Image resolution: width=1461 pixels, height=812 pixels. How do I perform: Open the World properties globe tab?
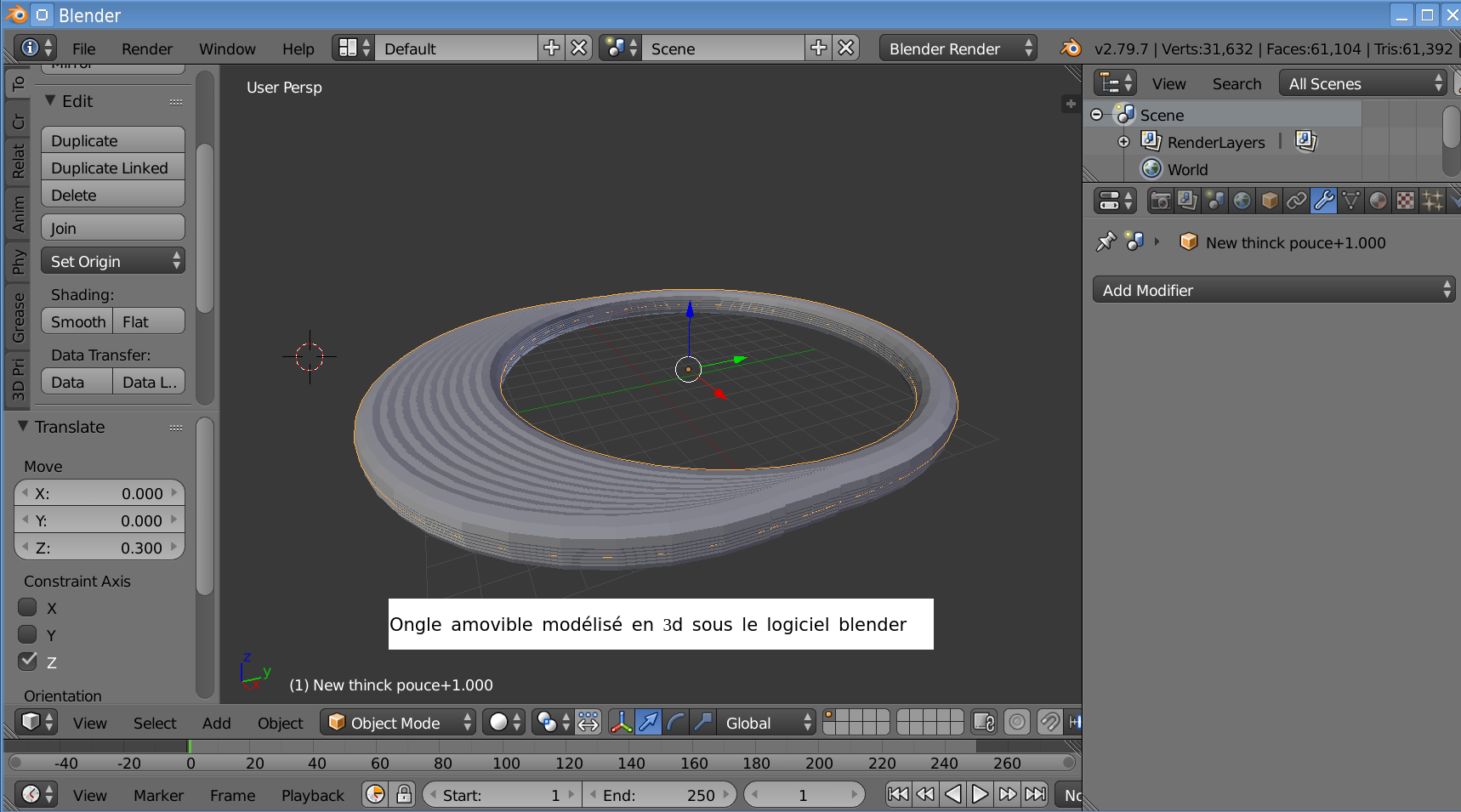click(x=1242, y=201)
